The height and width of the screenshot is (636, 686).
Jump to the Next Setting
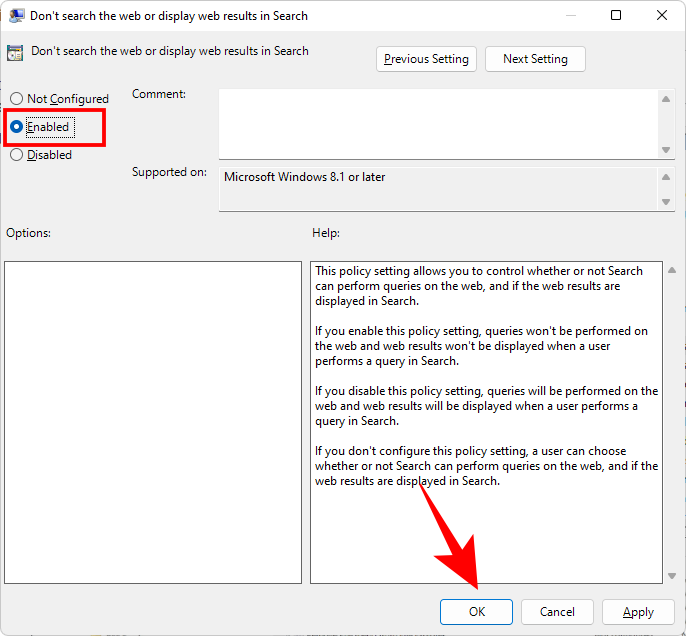(x=535, y=59)
